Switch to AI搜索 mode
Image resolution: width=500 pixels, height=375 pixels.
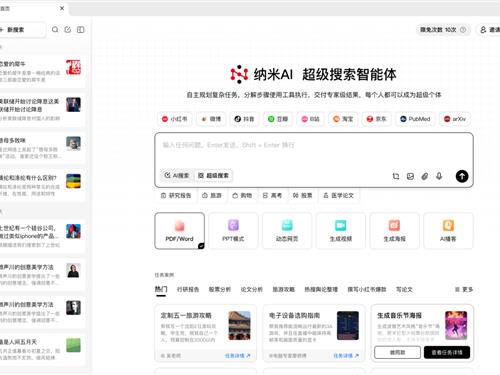[x=177, y=175]
